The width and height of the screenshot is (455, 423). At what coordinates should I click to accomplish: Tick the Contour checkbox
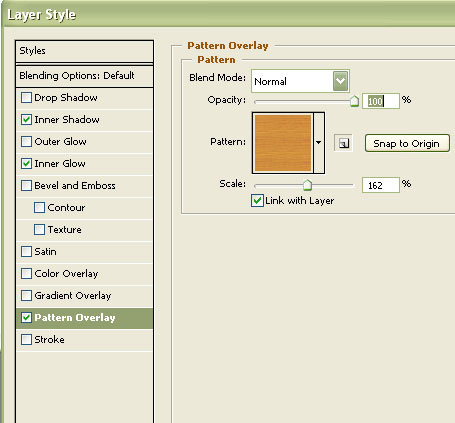pos(39,208)
